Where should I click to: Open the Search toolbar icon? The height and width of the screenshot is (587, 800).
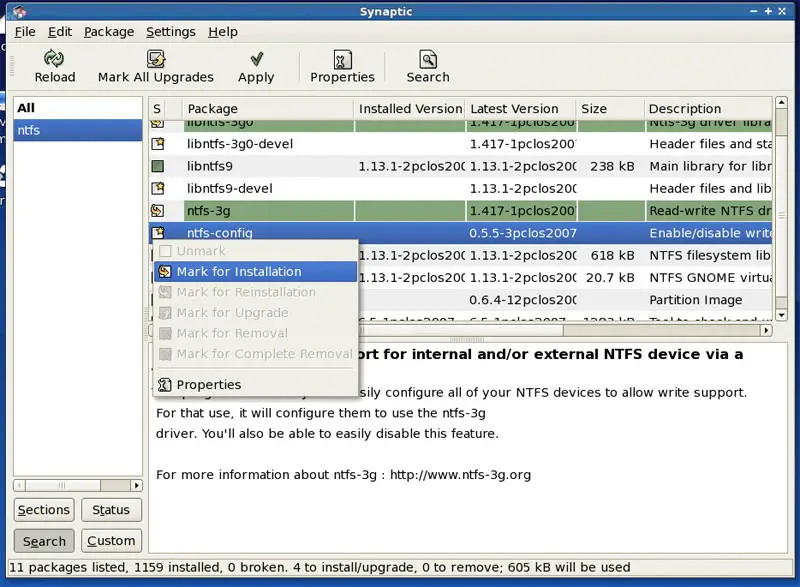pos(428,60)
